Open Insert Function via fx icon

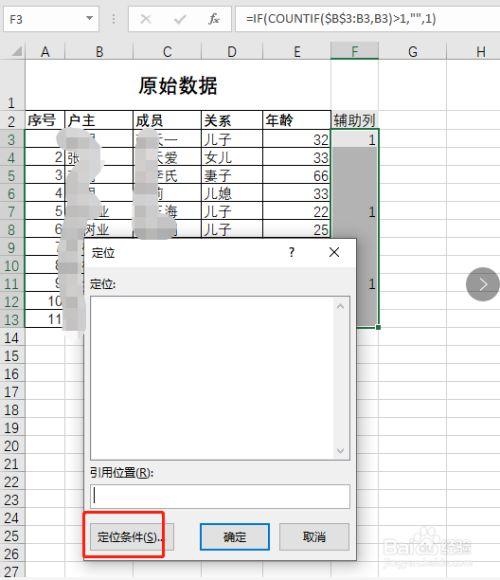pos(214,18)
